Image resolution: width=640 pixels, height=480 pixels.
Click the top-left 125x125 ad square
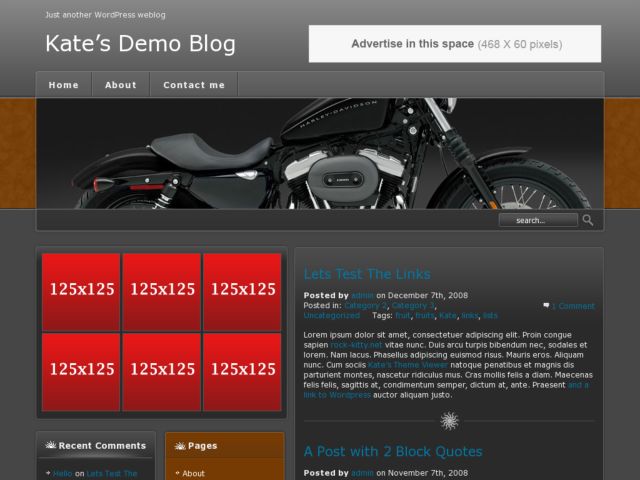pyautogui.click(x=81, y=290)
